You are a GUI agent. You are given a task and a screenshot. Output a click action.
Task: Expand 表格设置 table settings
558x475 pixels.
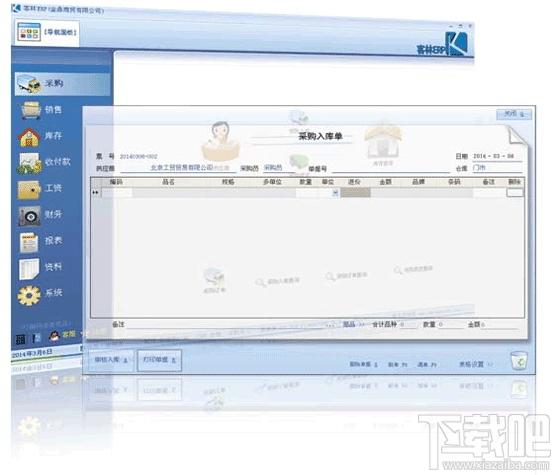click(476, 364)
